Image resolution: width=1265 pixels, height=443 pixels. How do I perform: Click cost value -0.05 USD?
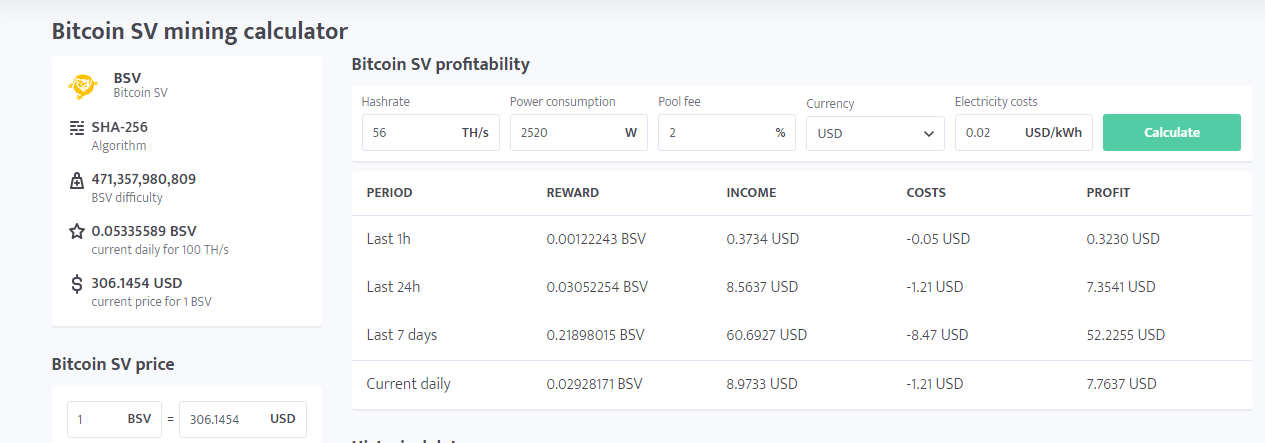pyautogui.click(x=938, y=239)
